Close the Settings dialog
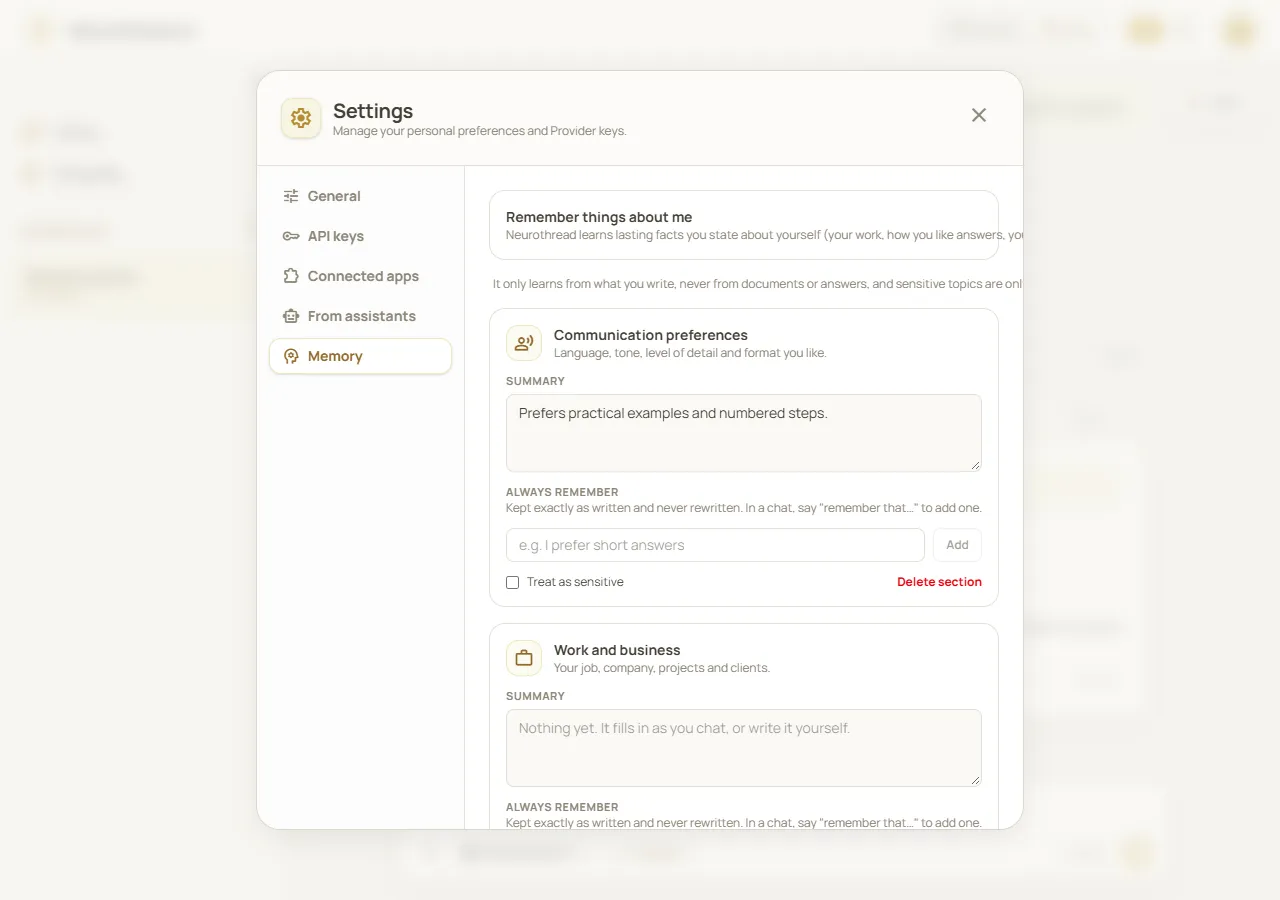This screenshot has height=900, width=1280. 979,115
